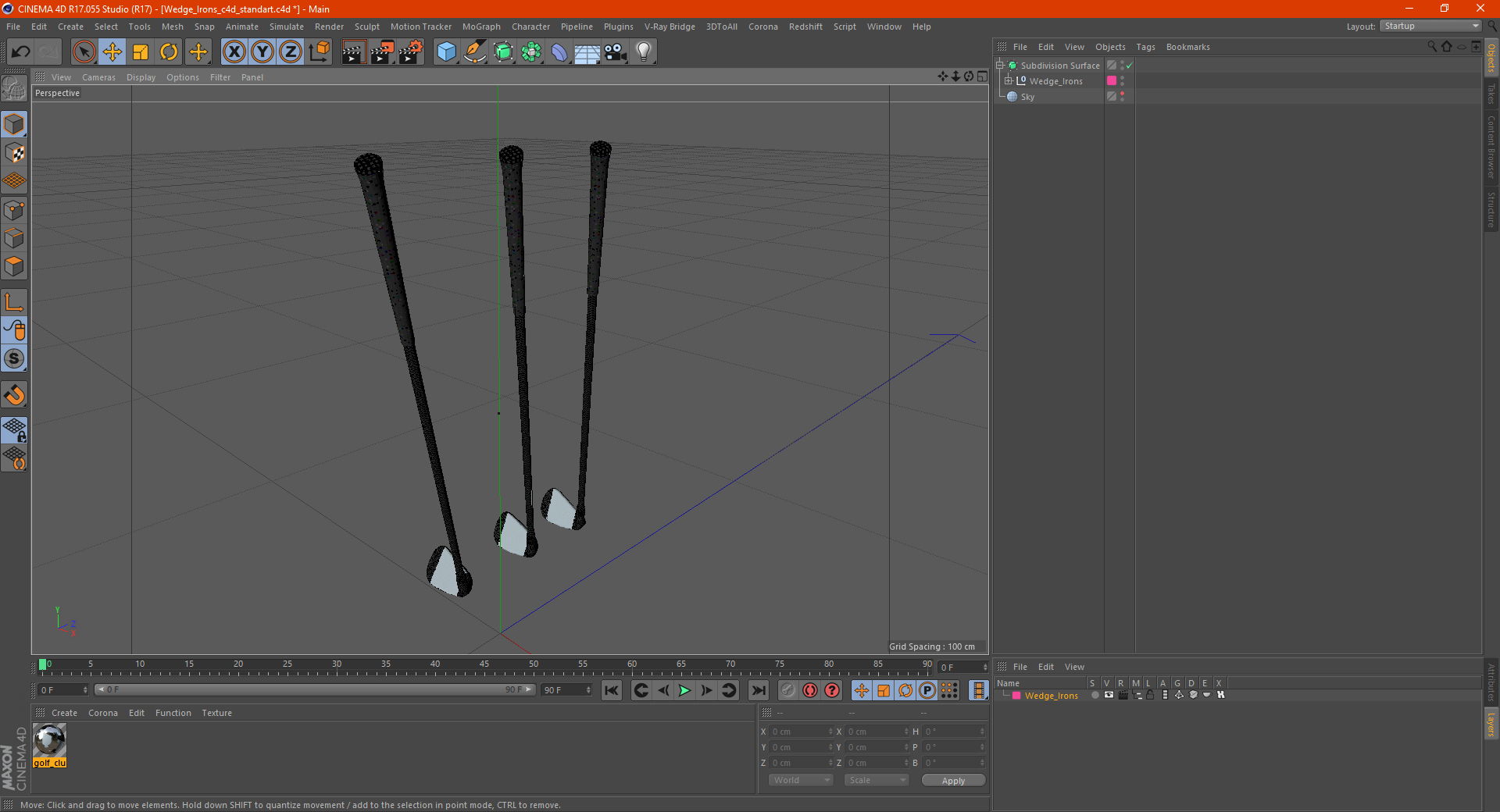This screenshot has width=1500, height=812.
Task: Activate the Scale tool in top toolbar
Action: click(x=141, y=52)
